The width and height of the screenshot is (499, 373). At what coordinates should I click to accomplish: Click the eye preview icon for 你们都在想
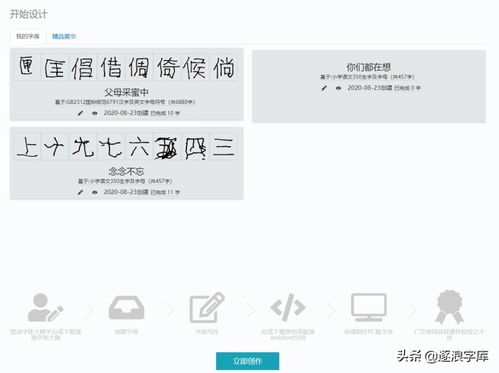(339, 88)
